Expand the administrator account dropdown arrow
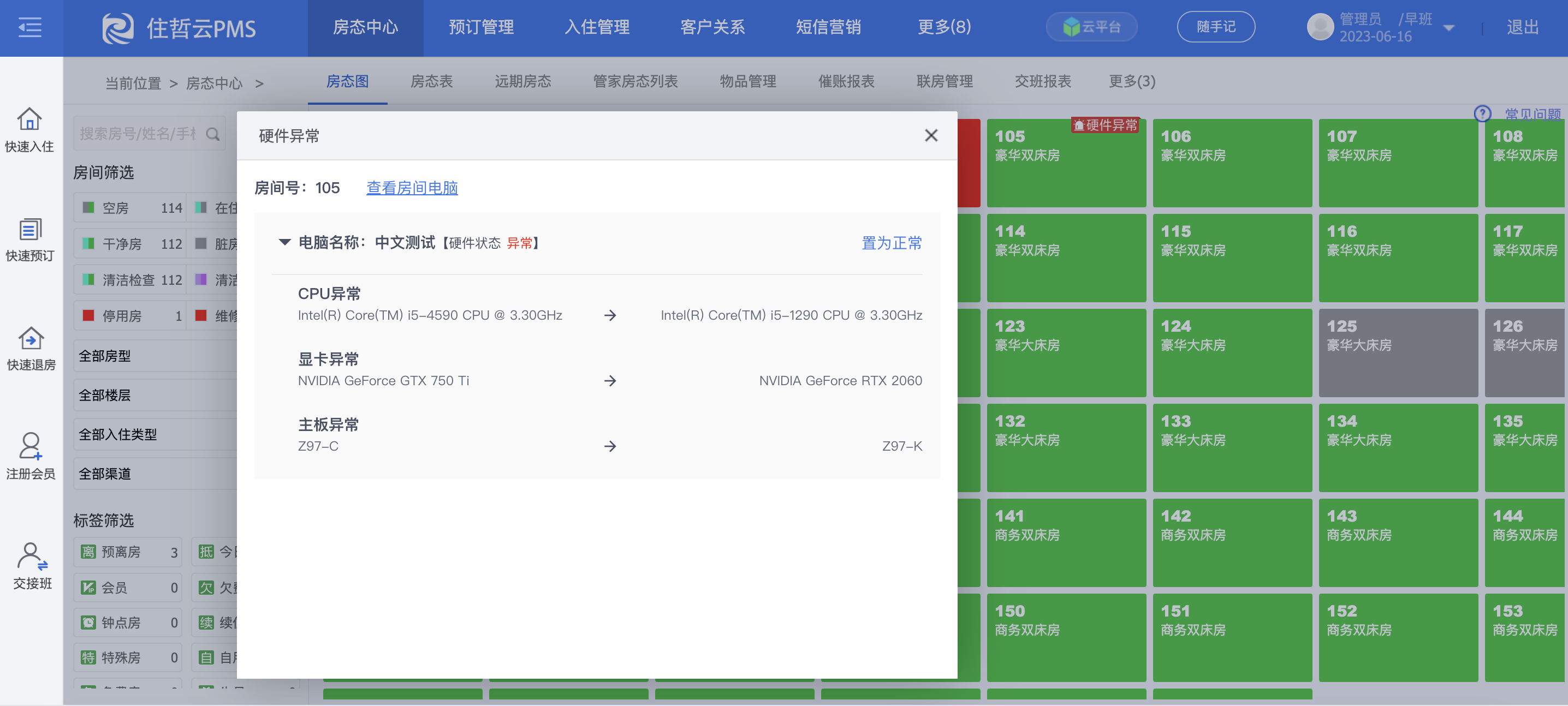Image resolution: width=1568 pixels, height=706 pixels. point(1450,28)
